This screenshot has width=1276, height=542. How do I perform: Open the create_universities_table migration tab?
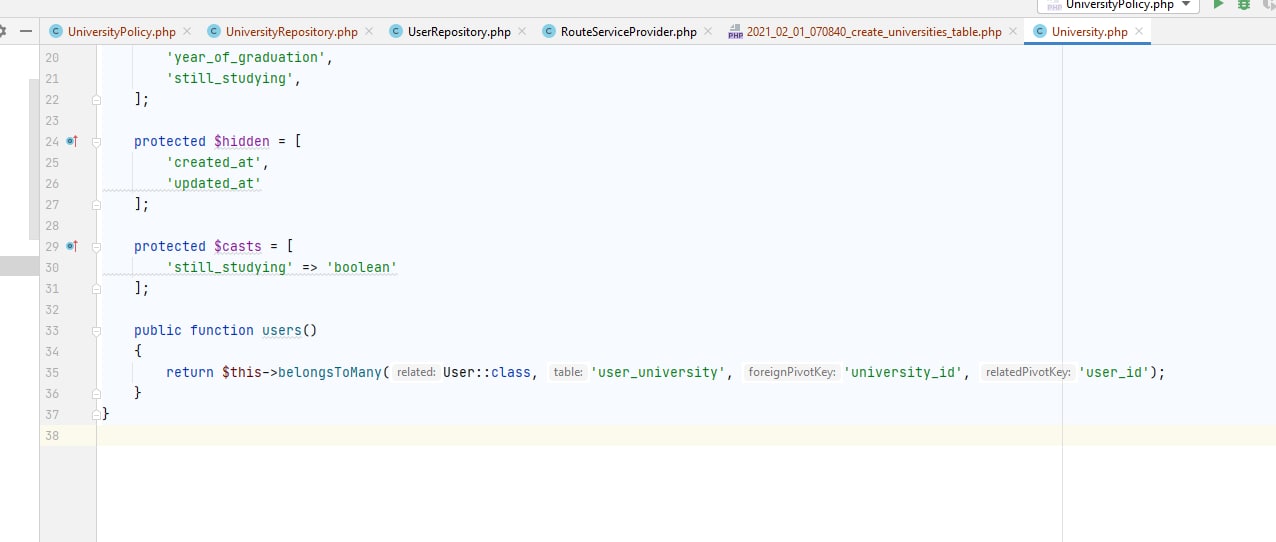tap(874, 32)
